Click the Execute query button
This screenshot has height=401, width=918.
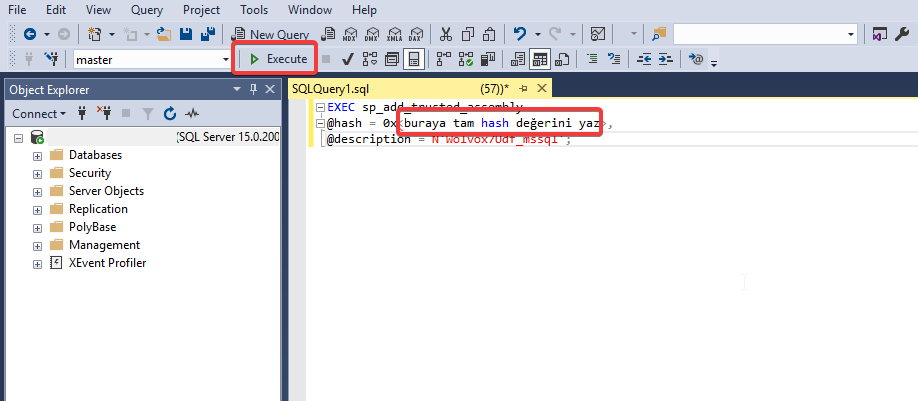coord(277,59)
